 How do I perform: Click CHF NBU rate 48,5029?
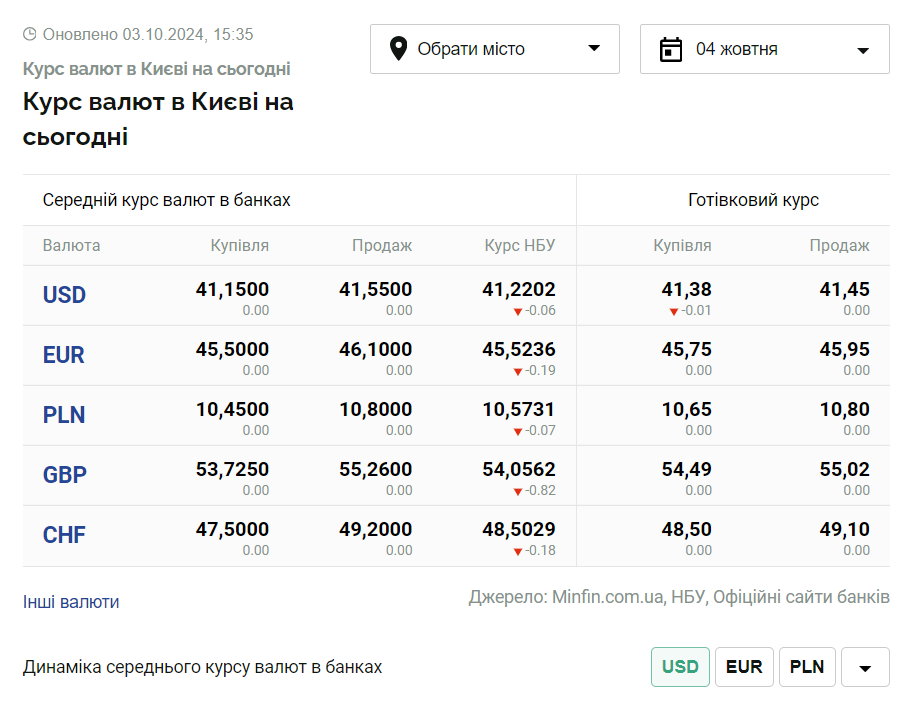pyautogui.click(x=519, y=529)
